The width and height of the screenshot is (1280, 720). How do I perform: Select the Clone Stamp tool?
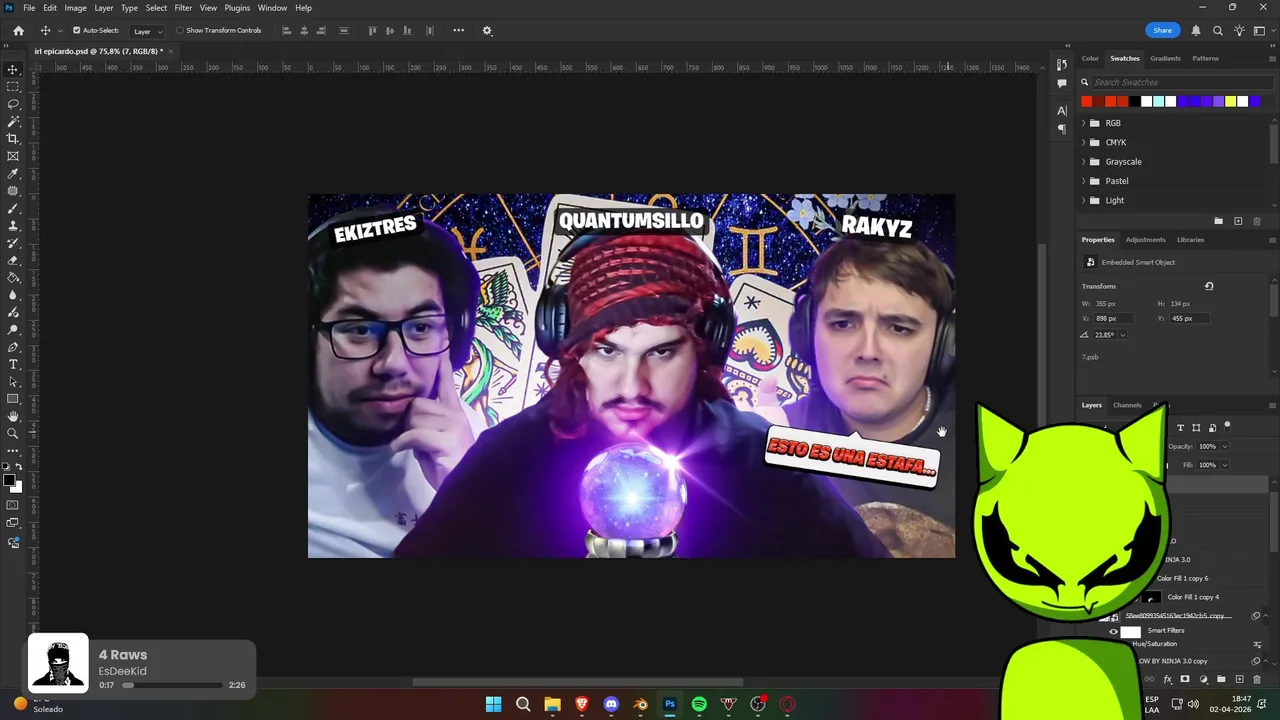coord(13,226)
